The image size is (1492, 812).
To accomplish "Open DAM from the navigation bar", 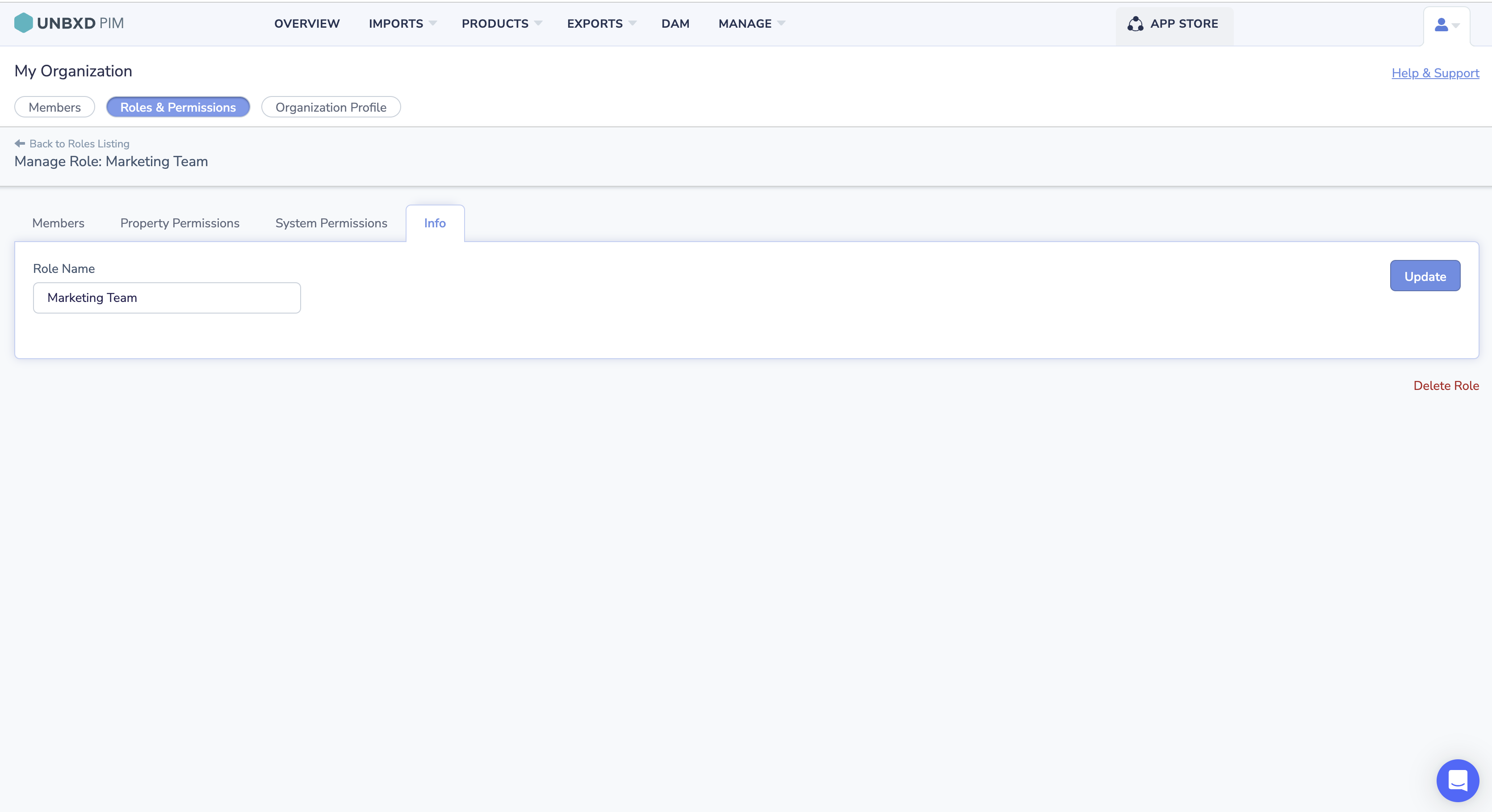I will 675,24.
